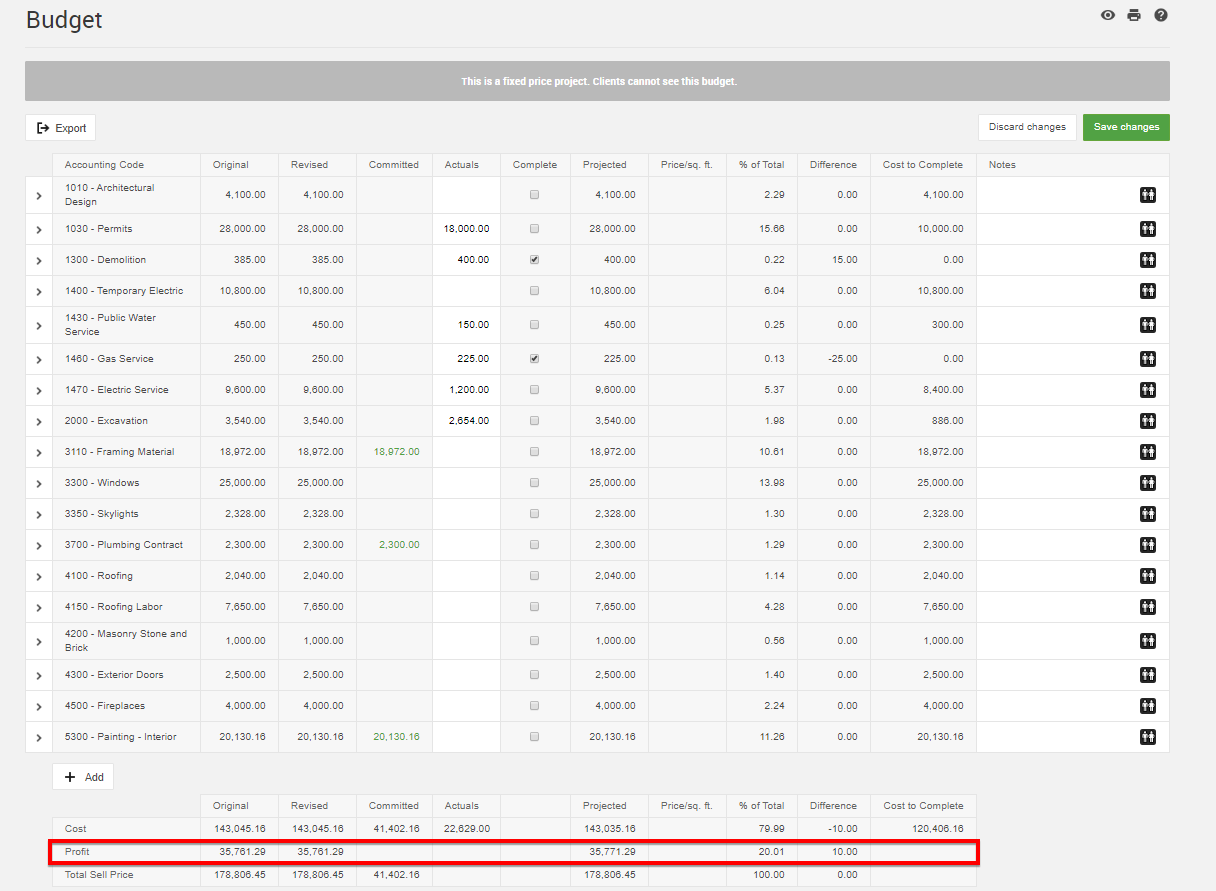
Task: Expand the 1030 - Permits row
Action: coord(39,230)
